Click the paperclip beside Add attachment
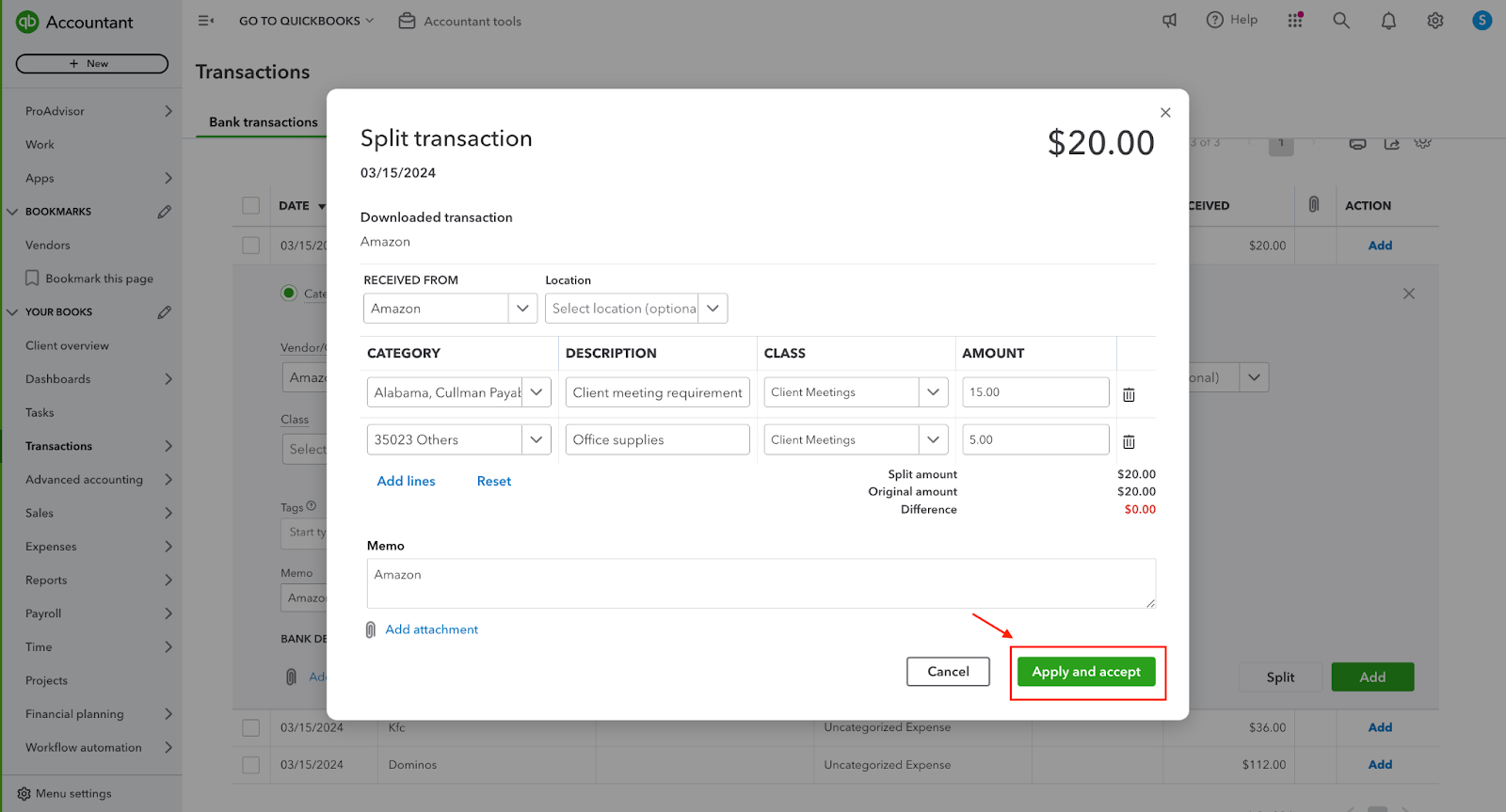Screen dimensions: 1506x812 tap(371, 629)
